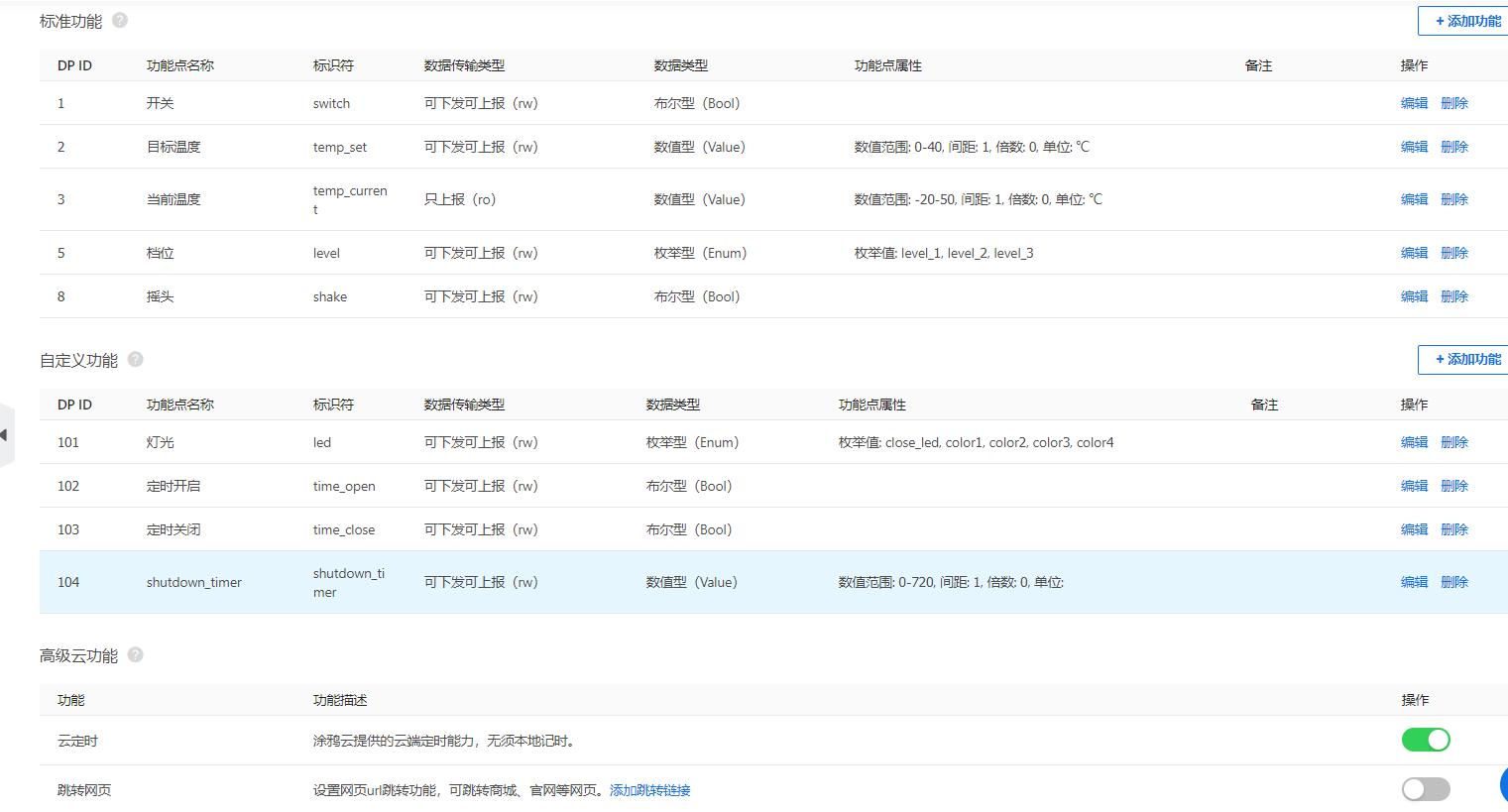Viewport: 1508px width, 812px height.
Task: Click help icon next to 自定义功能
Action: click(x=136, y=359)
